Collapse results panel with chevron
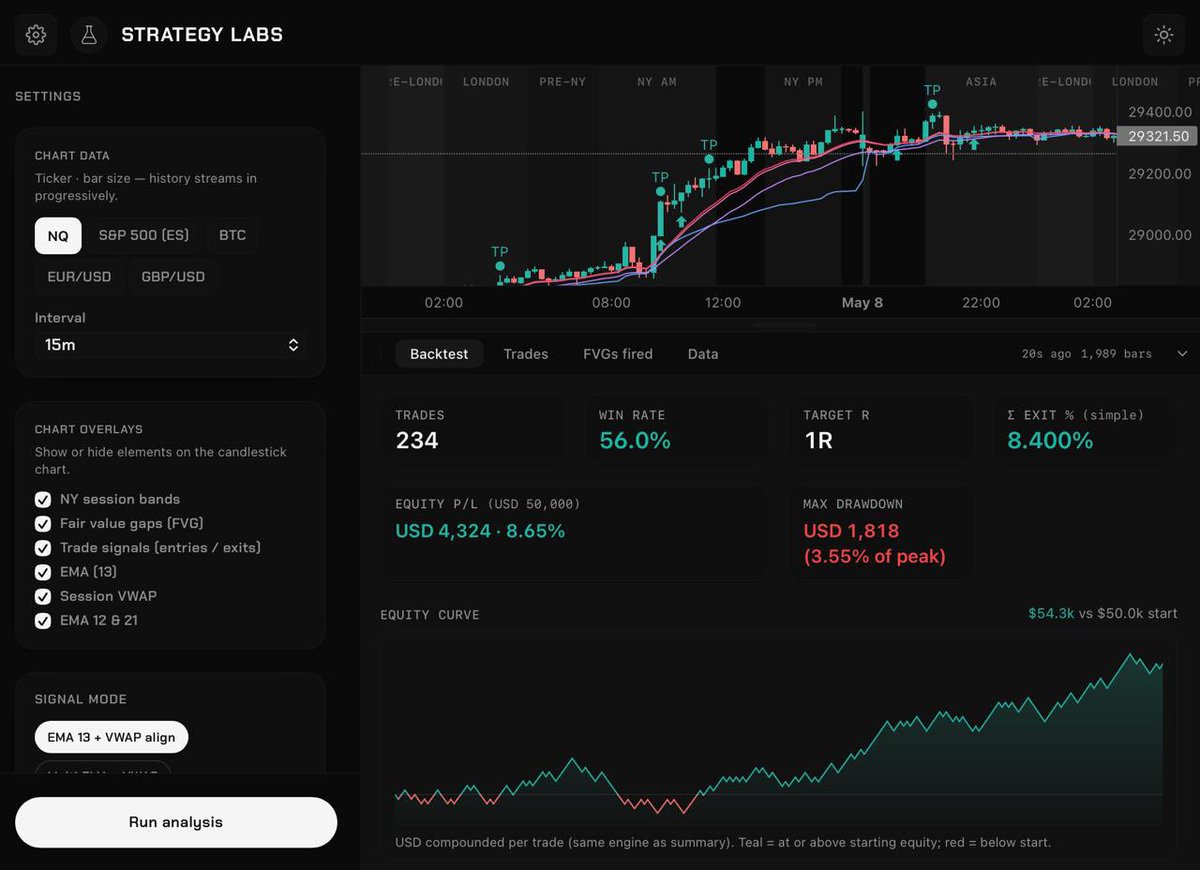Screen dimensions: 1200x870 [x=1182, y=354]
